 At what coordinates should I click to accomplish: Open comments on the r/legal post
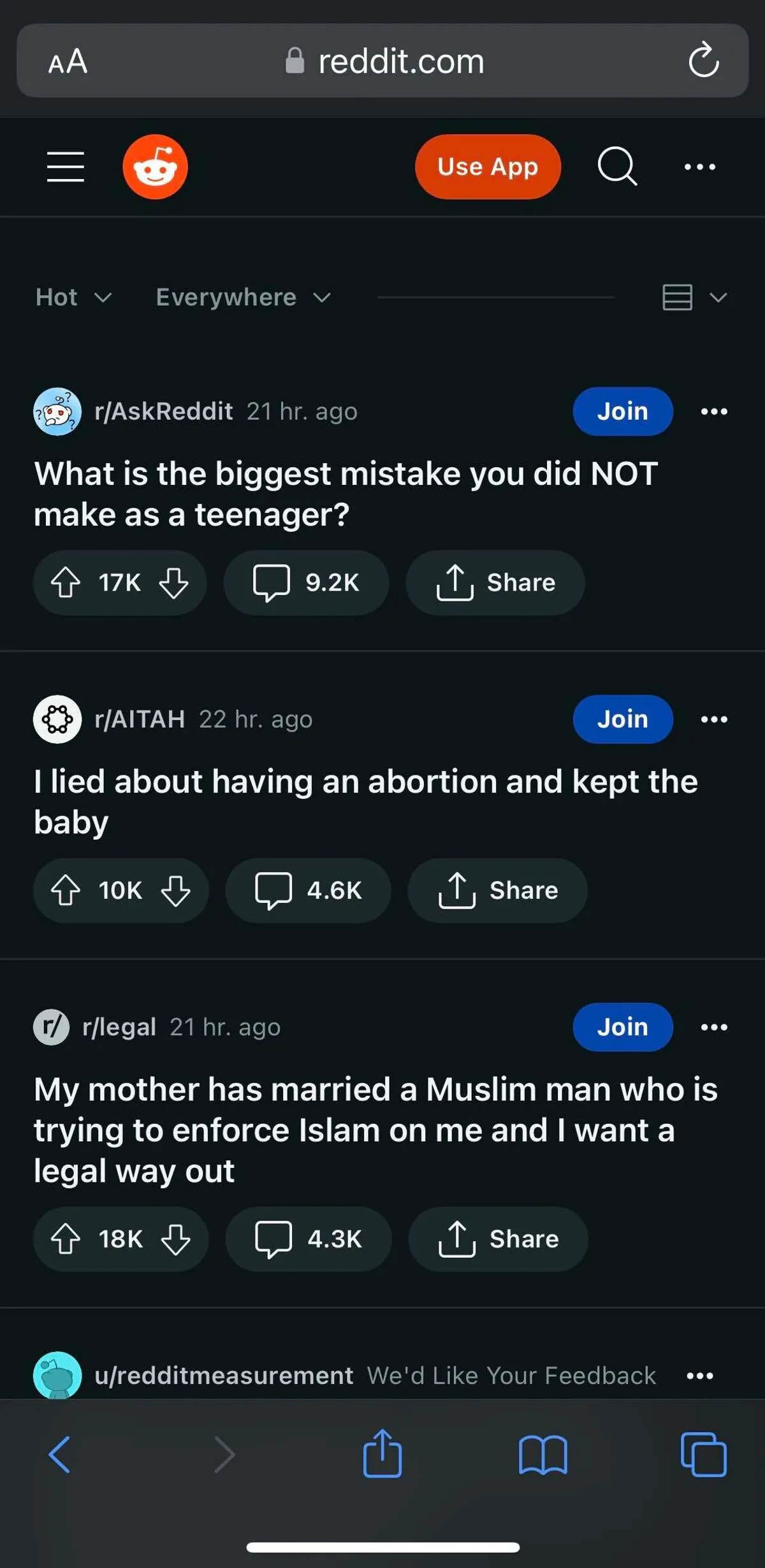click(x=309, y=1239)
